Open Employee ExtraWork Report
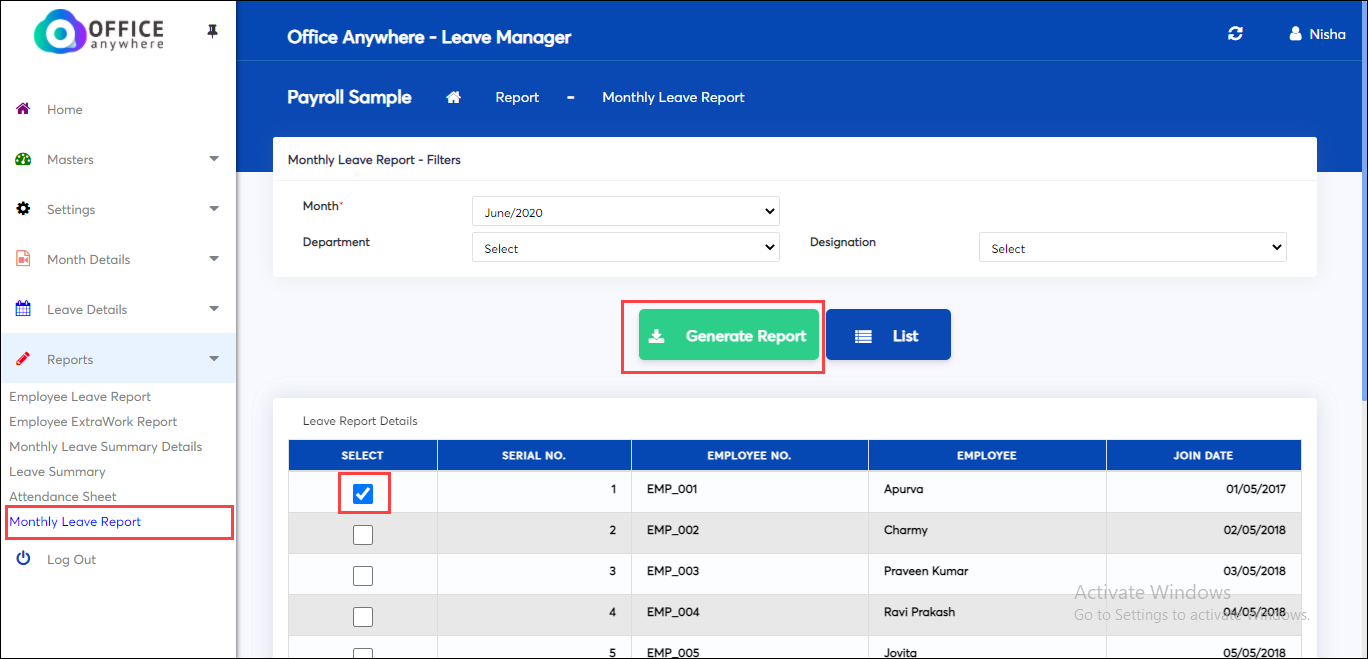Image resolution: width=1368 pixels, height=659 pixels. pyautogui.click(x=93, y=422)
